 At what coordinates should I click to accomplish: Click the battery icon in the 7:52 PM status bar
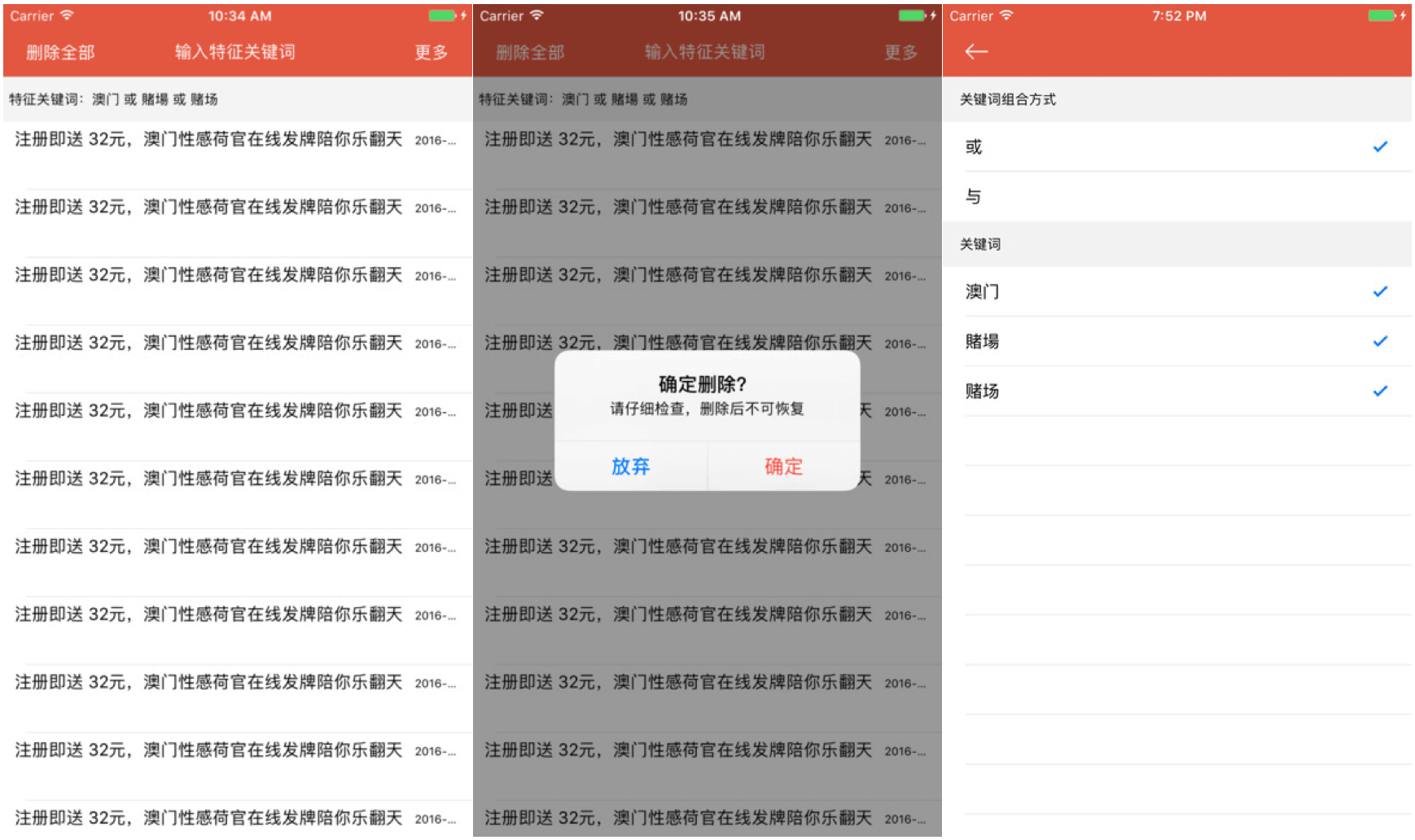click(1381, 15)
